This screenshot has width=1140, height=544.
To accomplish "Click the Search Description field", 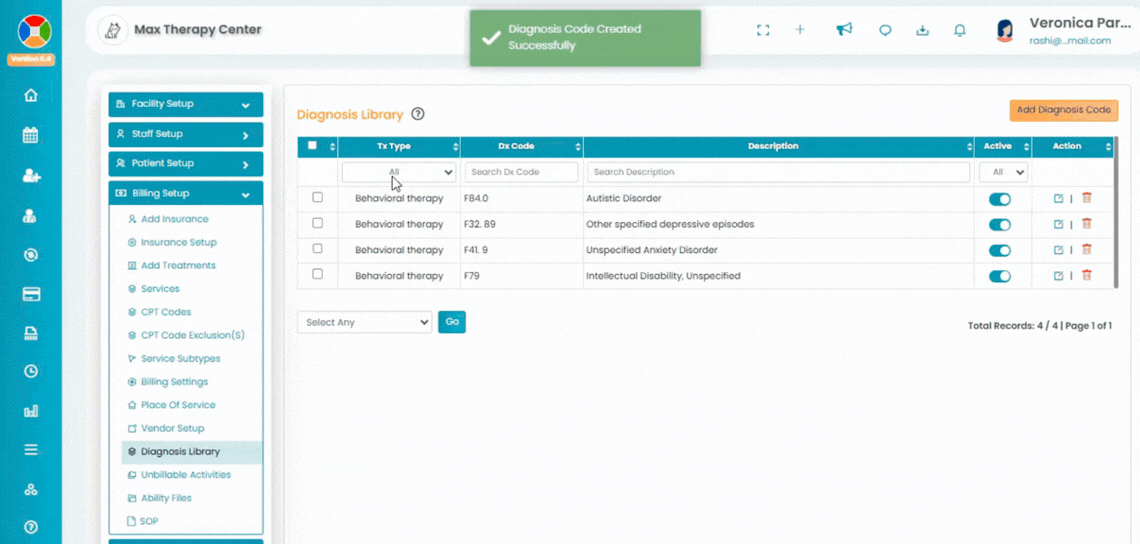I will [x=778, y=172].
